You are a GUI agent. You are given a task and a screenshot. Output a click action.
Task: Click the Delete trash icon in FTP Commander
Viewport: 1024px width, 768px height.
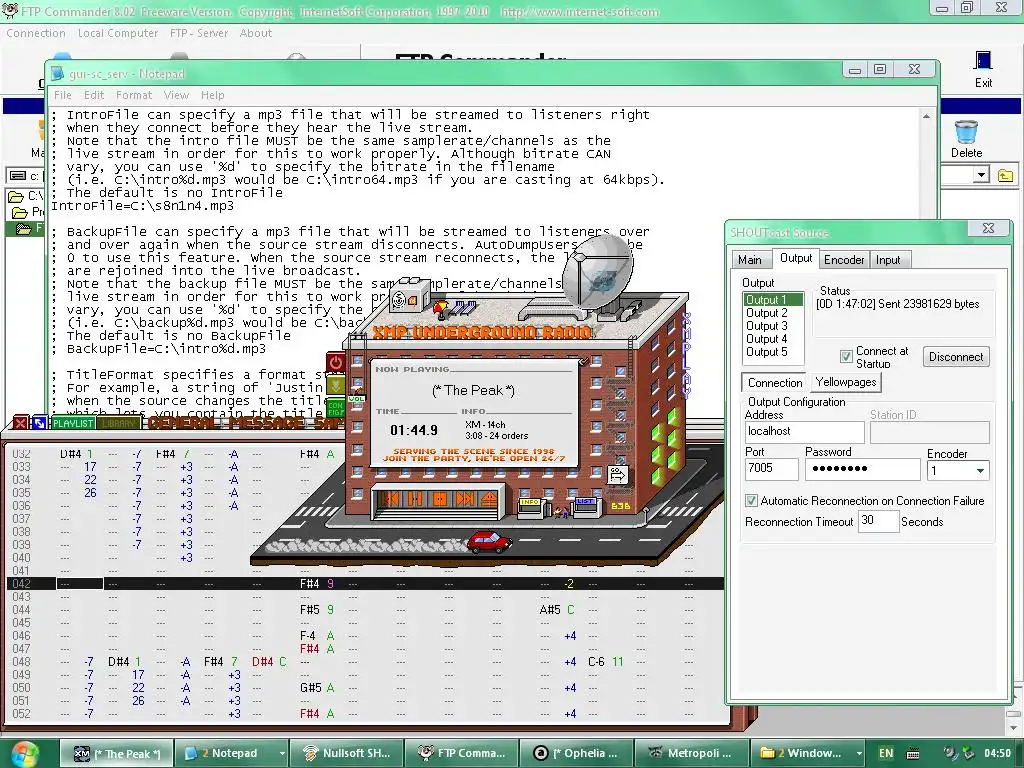pos(967,139)
